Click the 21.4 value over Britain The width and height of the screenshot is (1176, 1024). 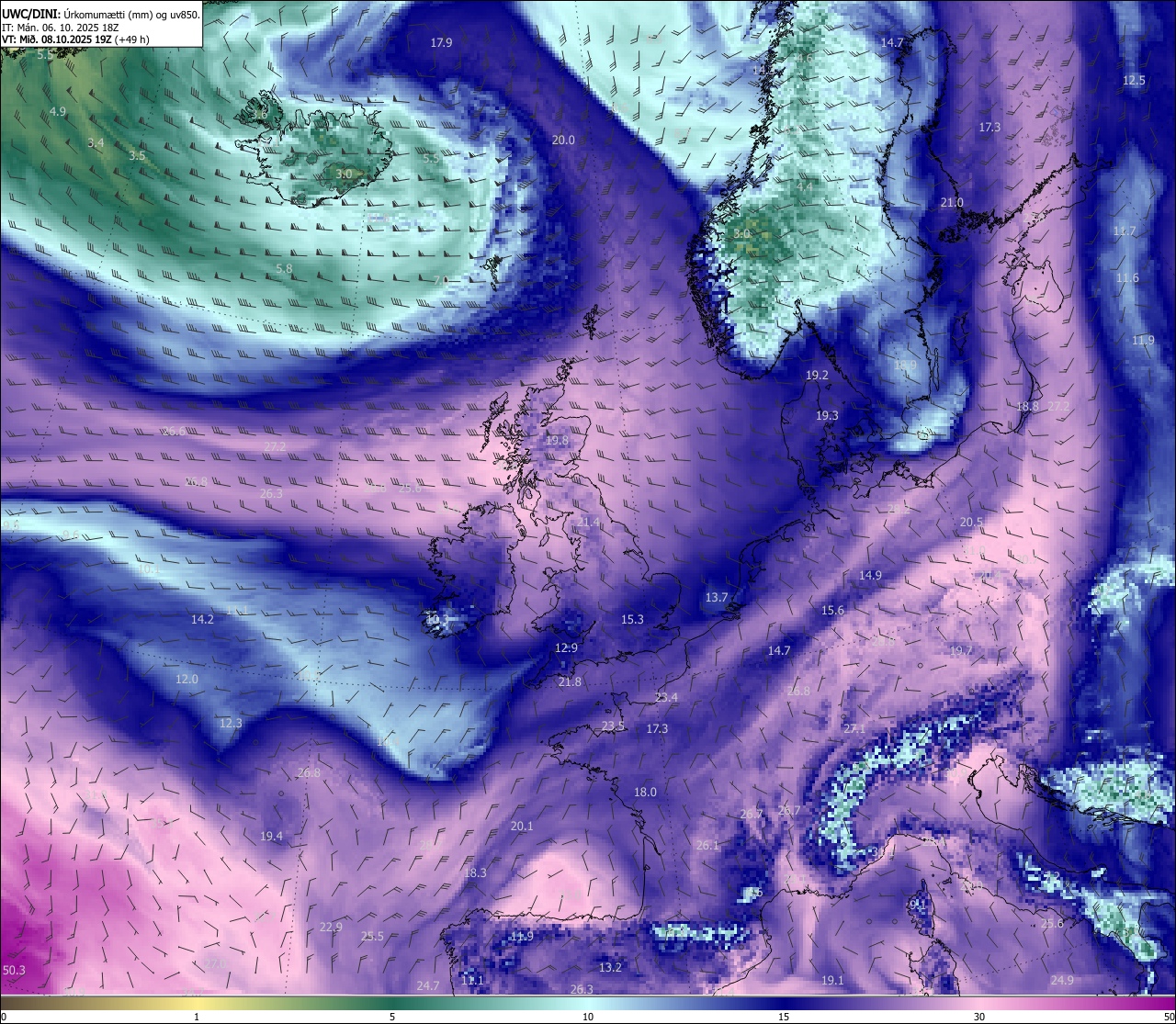coord(588,522)
